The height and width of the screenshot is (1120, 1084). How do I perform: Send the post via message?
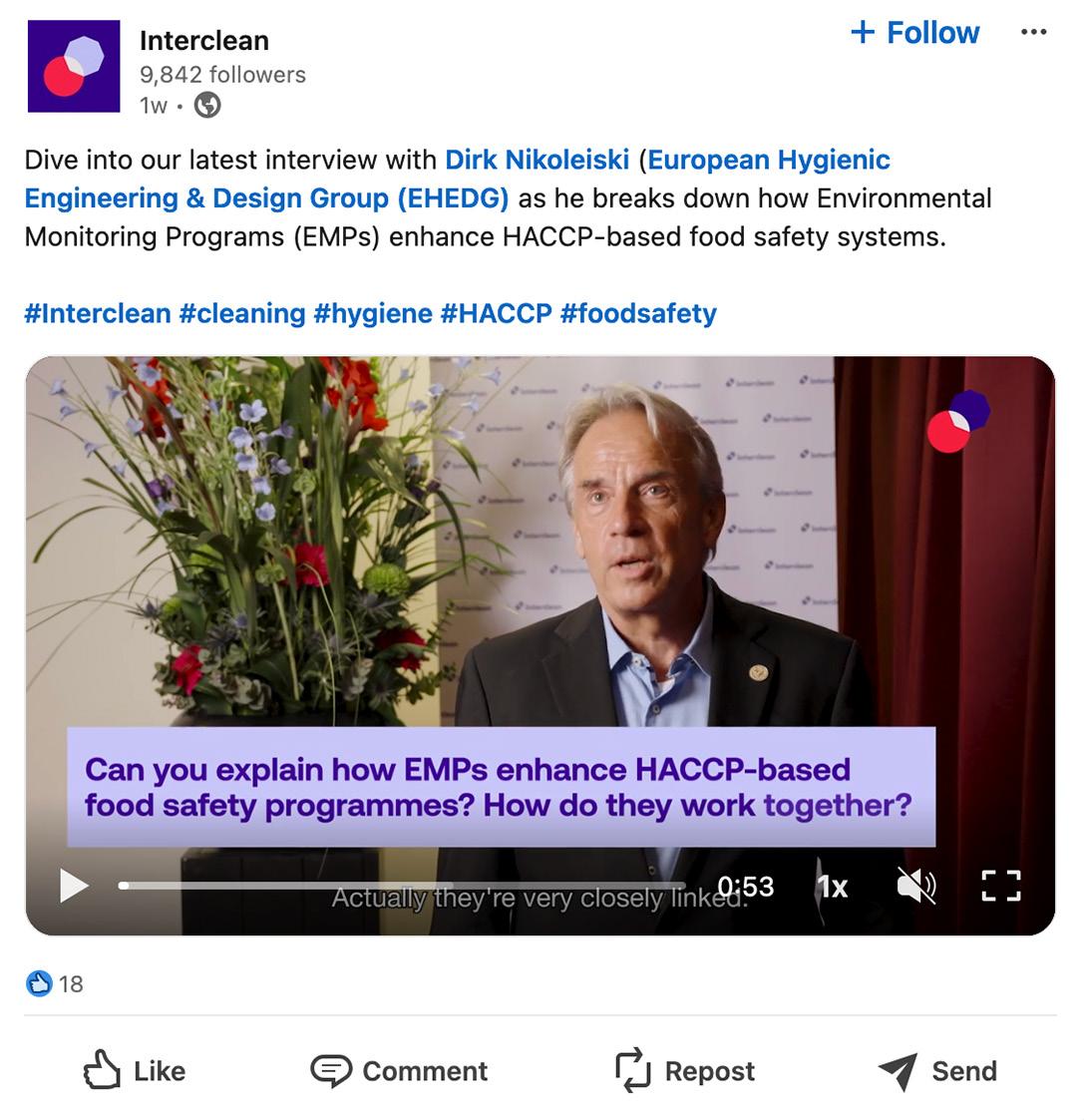937,1071
